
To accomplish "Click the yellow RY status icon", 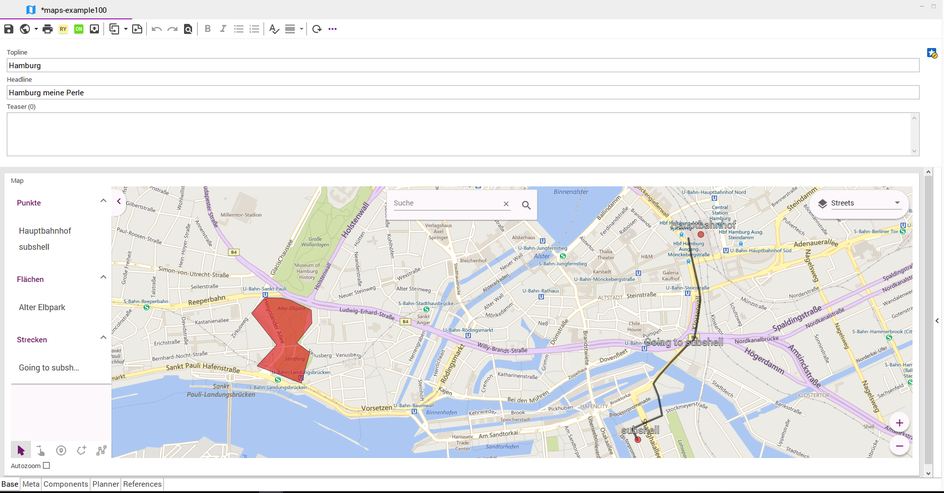I will tap(63, 29).
